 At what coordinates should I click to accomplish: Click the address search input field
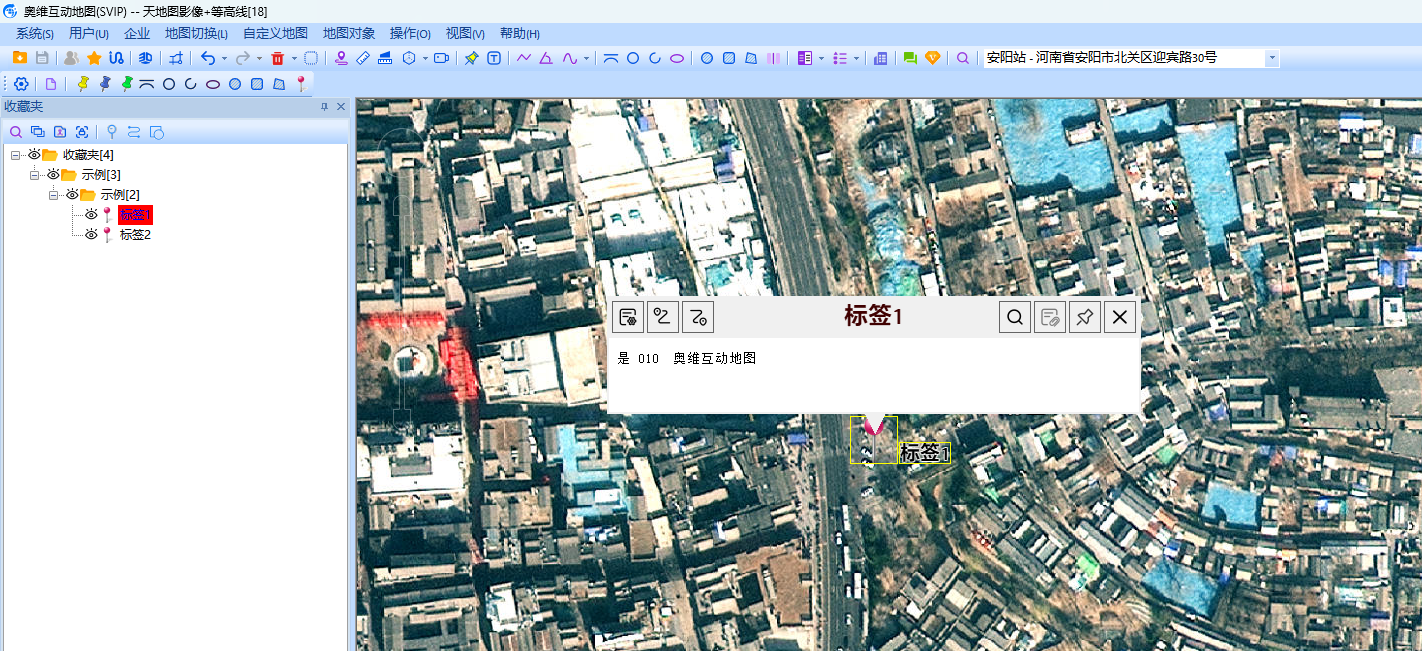(x=1123, y=58)
